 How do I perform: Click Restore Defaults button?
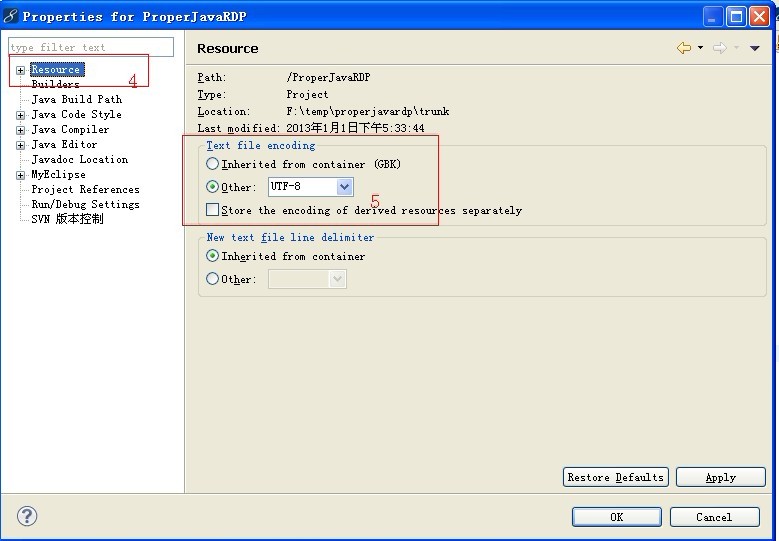[x=616, y=477]
